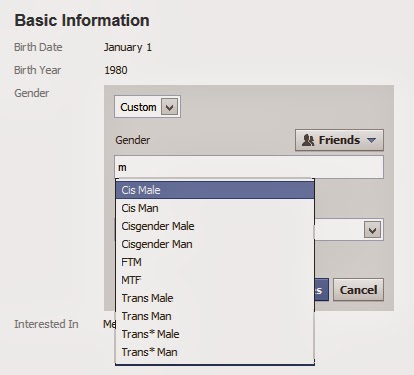Click the friends silhouette icon on privacy button
This screenshot has width=414, height=375.
coord(308,140)
